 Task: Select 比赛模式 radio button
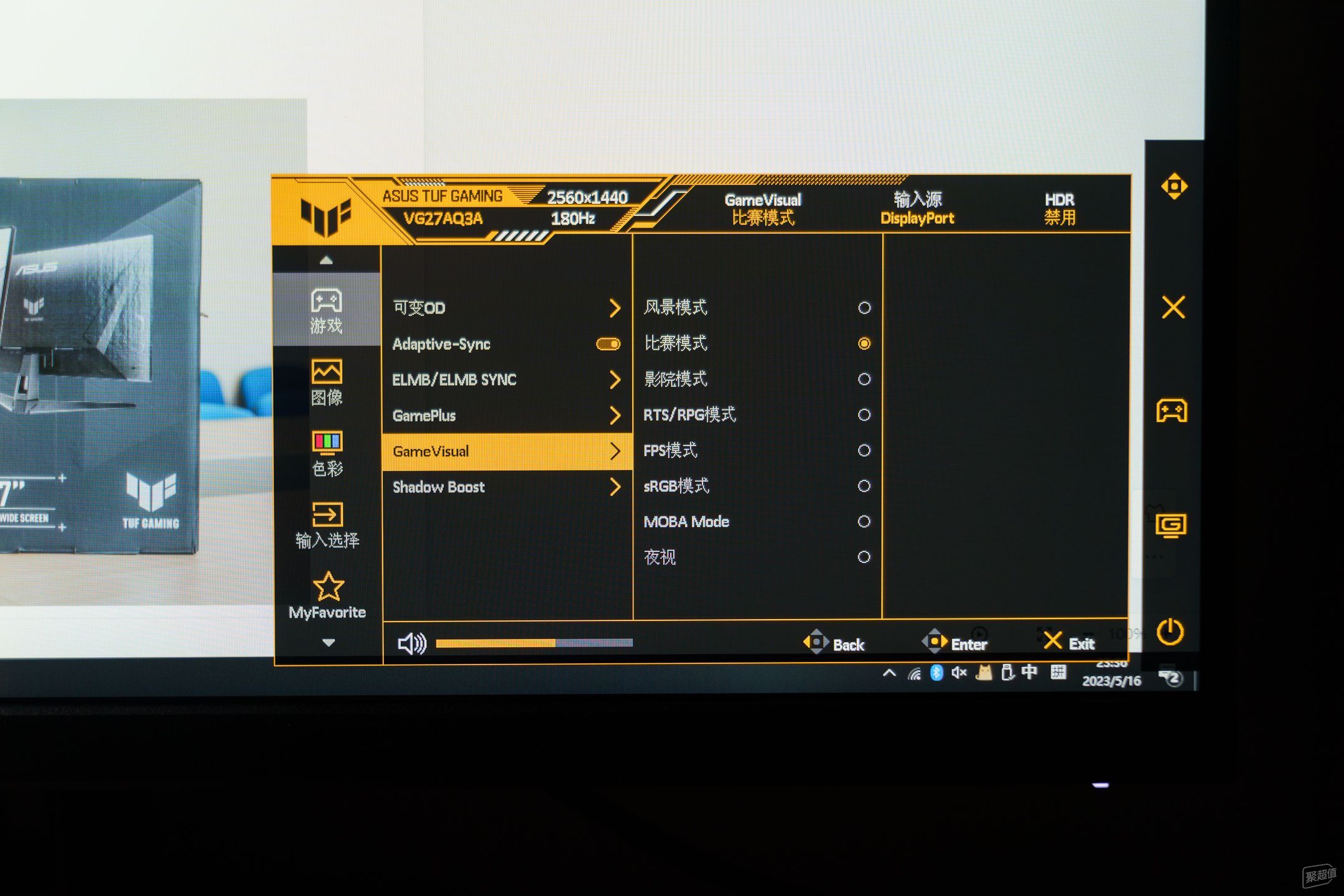coord(864,343)
